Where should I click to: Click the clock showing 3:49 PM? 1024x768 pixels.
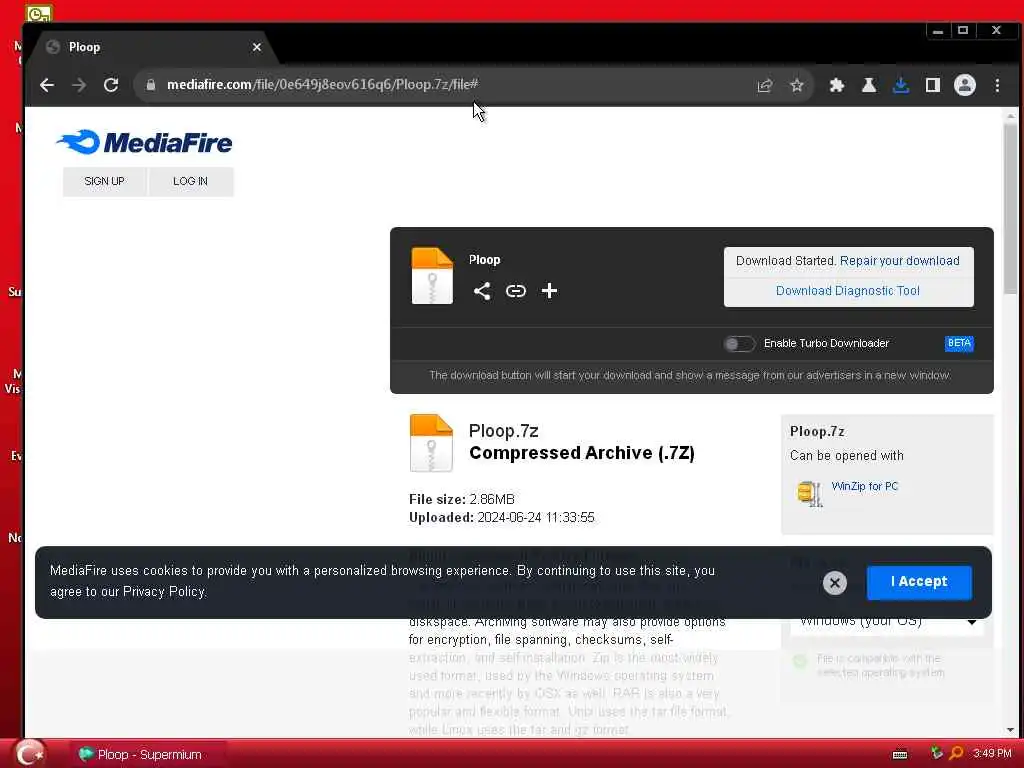(x=992, y=753)
